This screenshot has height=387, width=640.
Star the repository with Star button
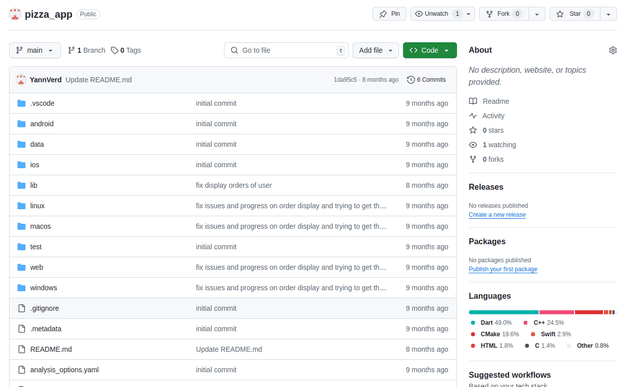click(x=575, y=14)
